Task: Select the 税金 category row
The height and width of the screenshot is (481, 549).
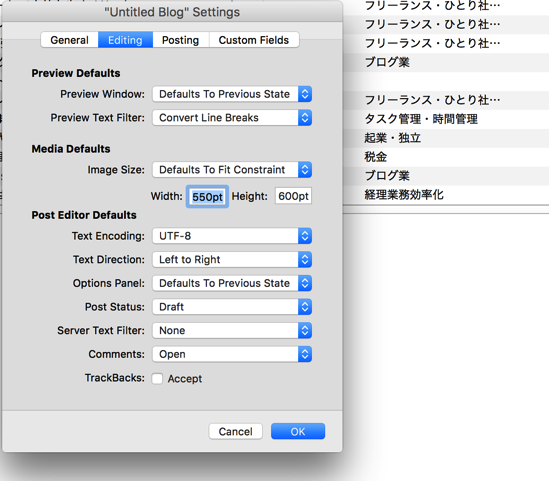Action: click(x=446, y=157)
